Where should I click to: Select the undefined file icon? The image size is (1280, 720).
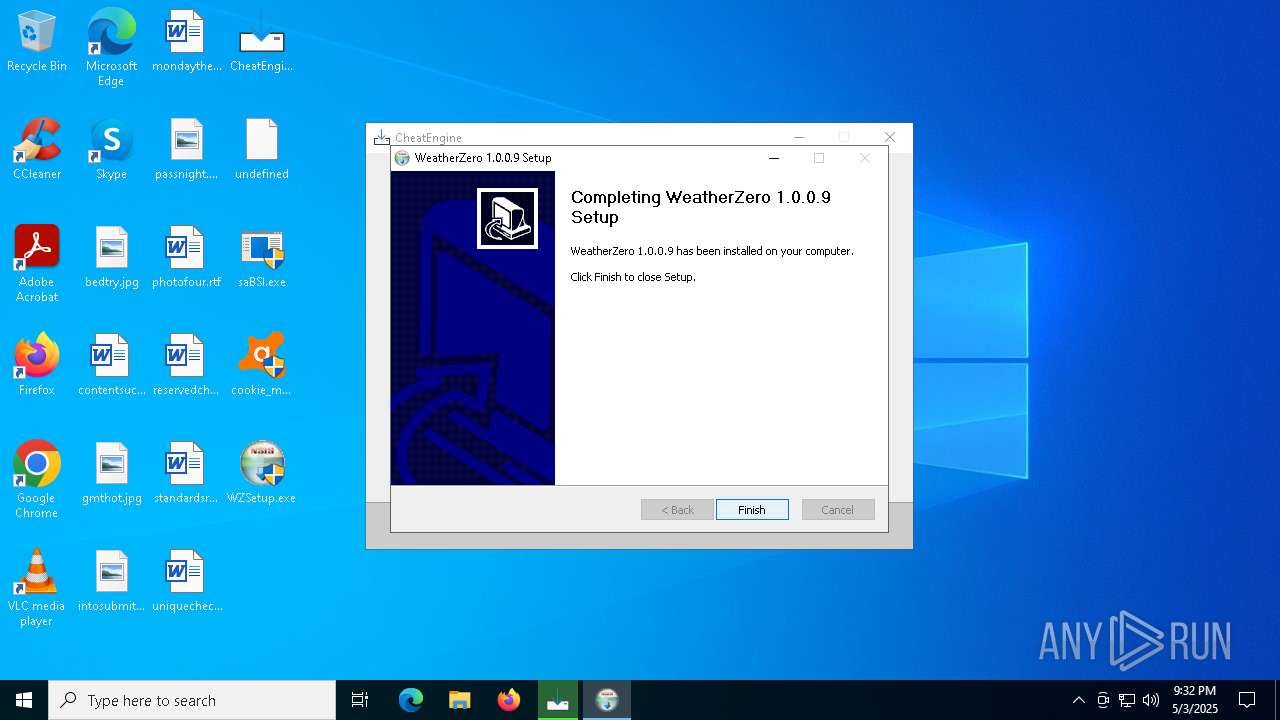point(262,149)
